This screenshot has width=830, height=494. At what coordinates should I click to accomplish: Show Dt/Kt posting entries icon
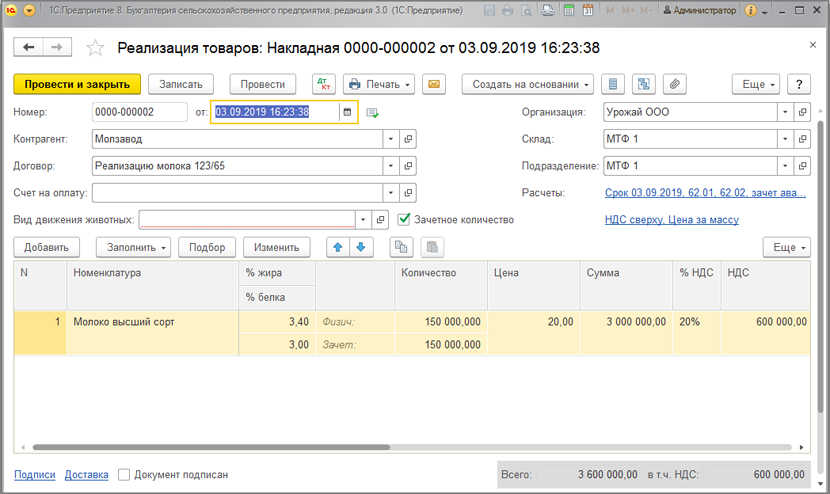tap(323, 84)
